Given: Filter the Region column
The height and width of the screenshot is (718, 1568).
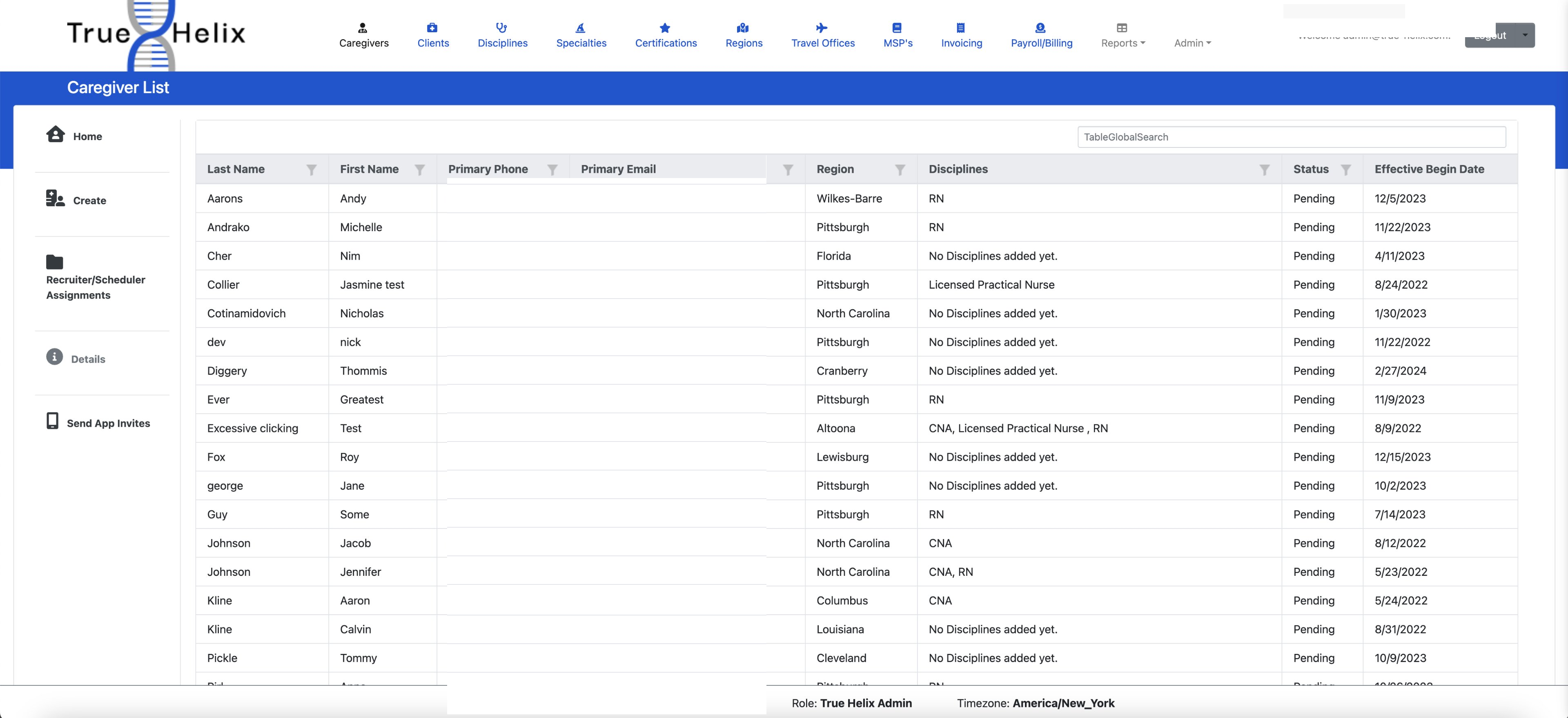Looking at the screenshot, I should pyautogui.click(x=900, y=170).
